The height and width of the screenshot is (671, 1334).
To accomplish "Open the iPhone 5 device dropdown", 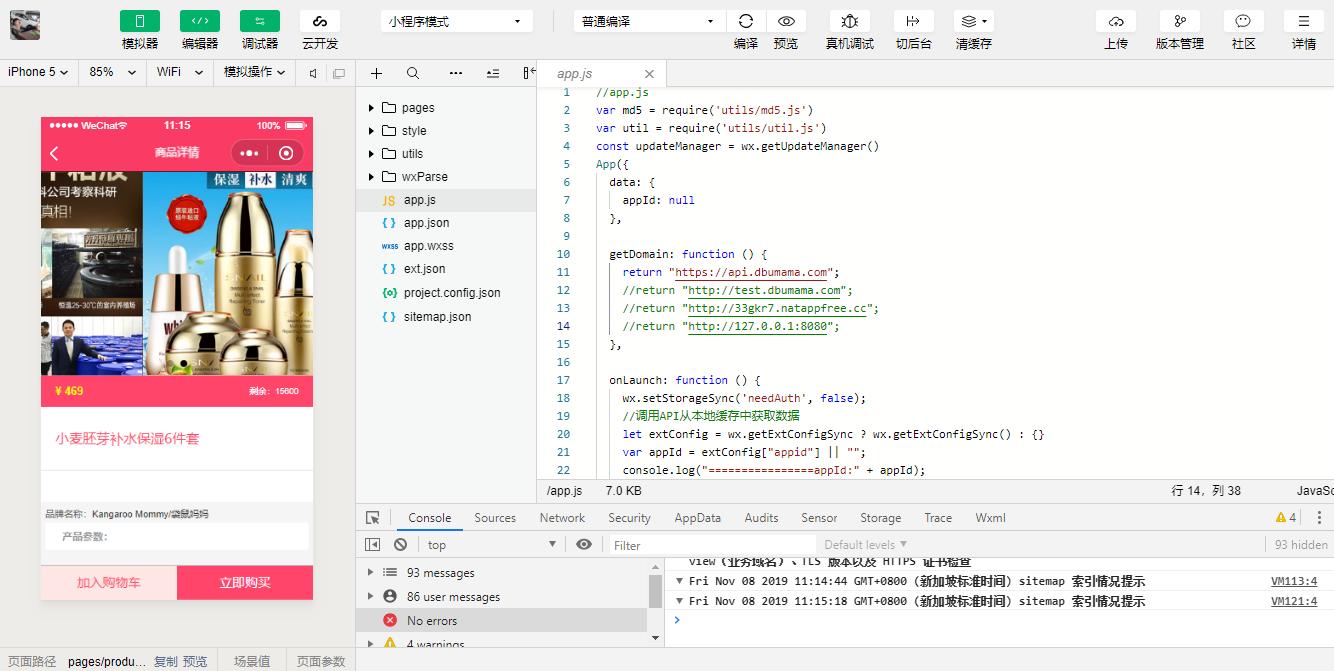I will pos(38,72).
